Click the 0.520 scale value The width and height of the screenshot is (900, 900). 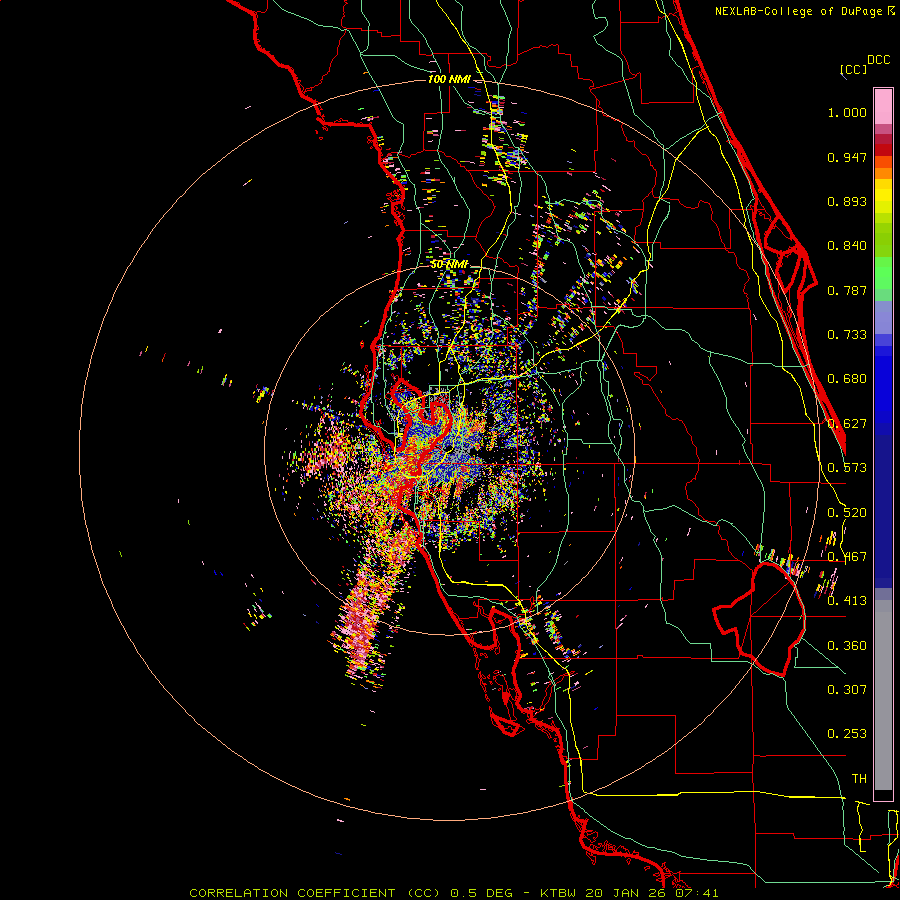[x=847, y=513]
